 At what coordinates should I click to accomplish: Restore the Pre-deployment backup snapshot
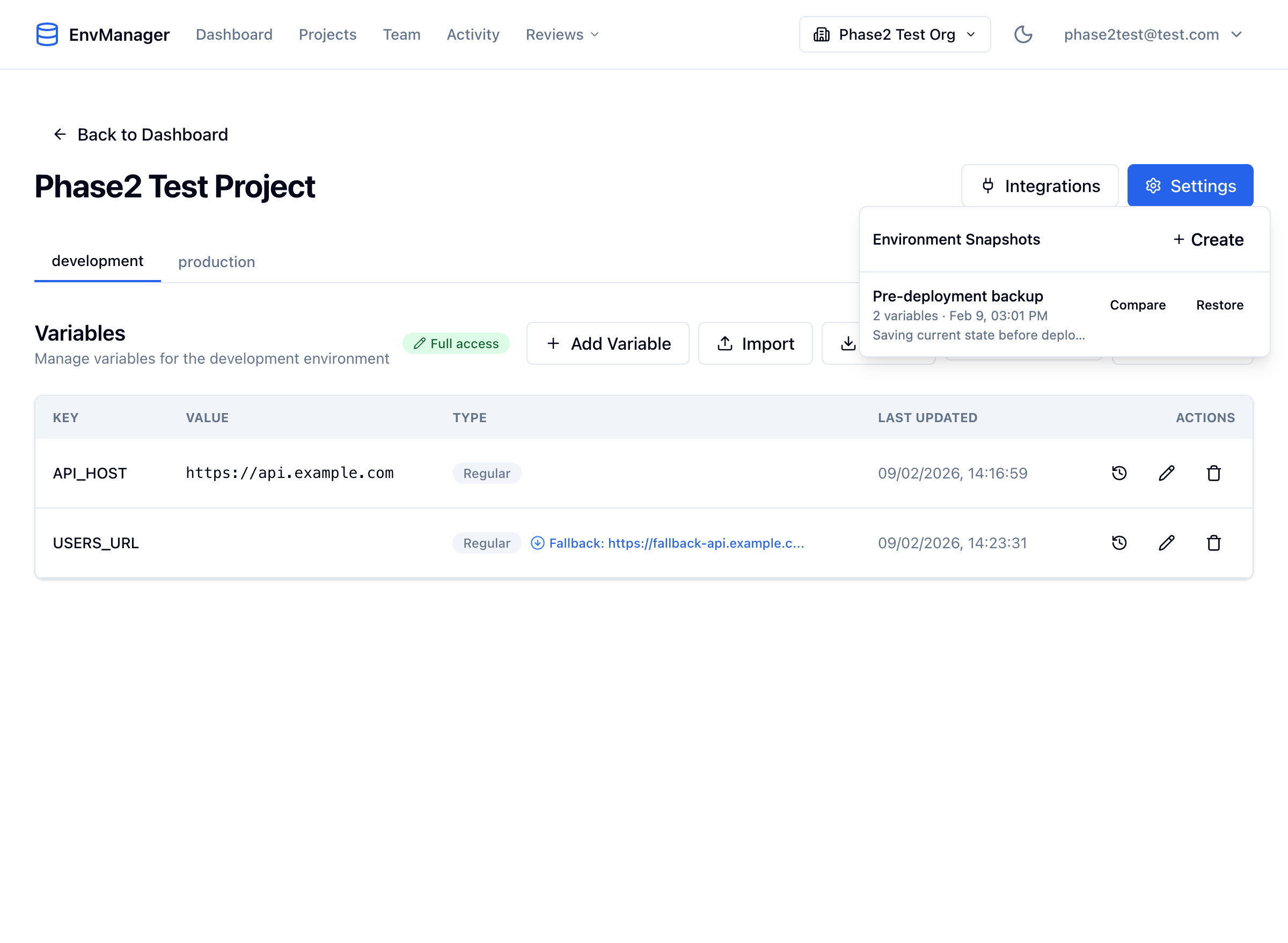(1219, 305)
